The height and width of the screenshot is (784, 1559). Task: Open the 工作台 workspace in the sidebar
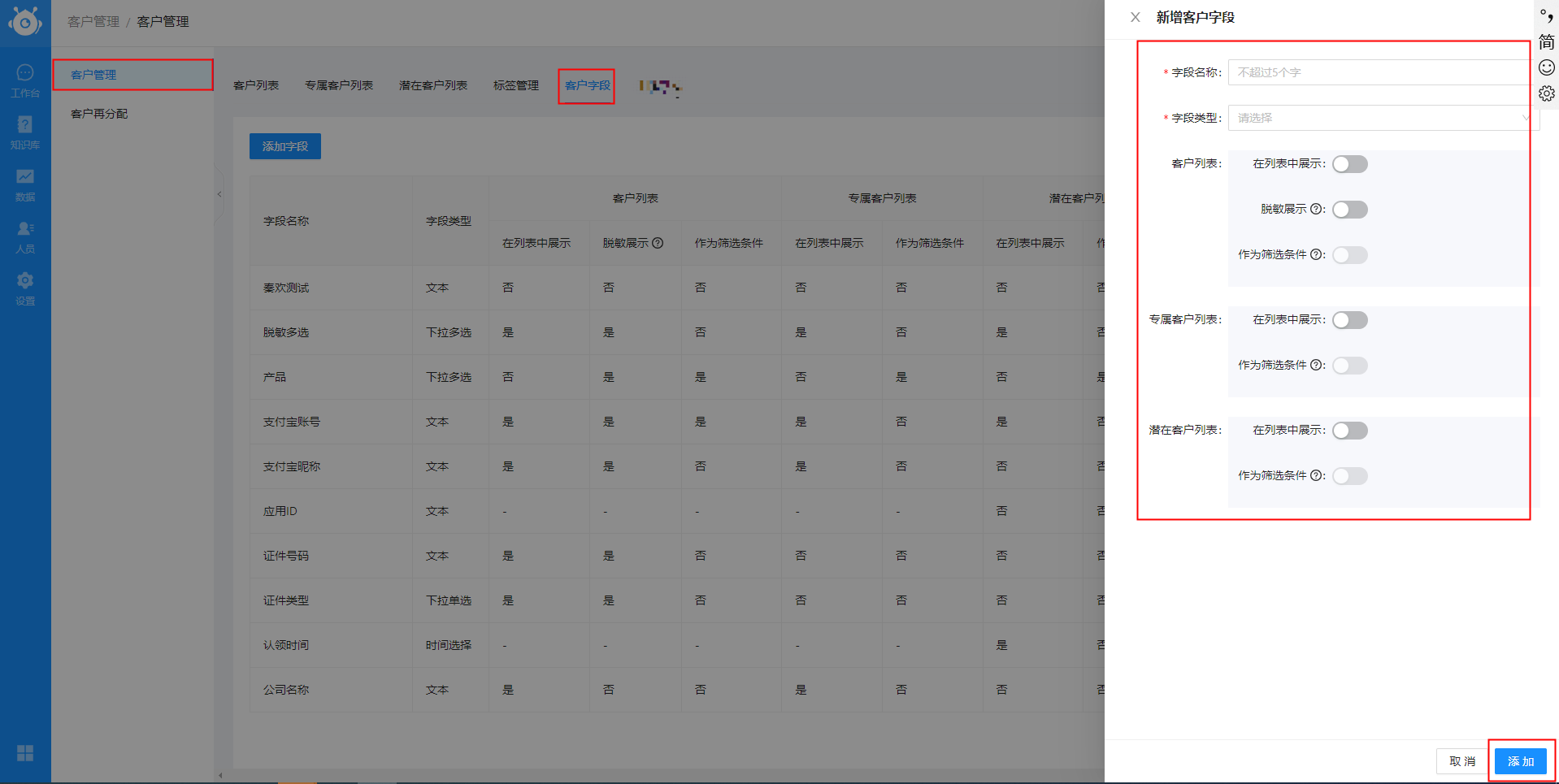coord(25,79)
